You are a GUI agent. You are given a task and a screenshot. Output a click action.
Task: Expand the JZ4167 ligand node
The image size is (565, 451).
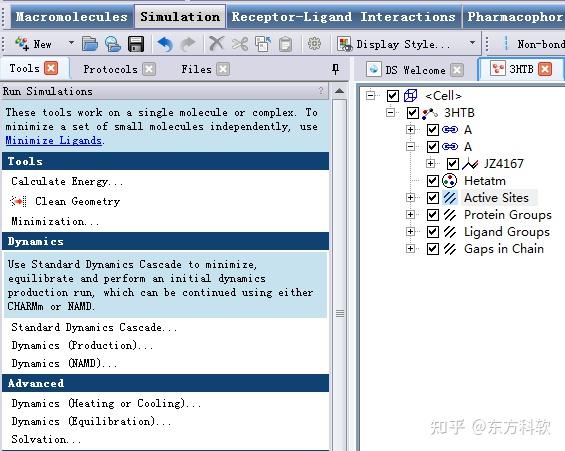point(431,164)
